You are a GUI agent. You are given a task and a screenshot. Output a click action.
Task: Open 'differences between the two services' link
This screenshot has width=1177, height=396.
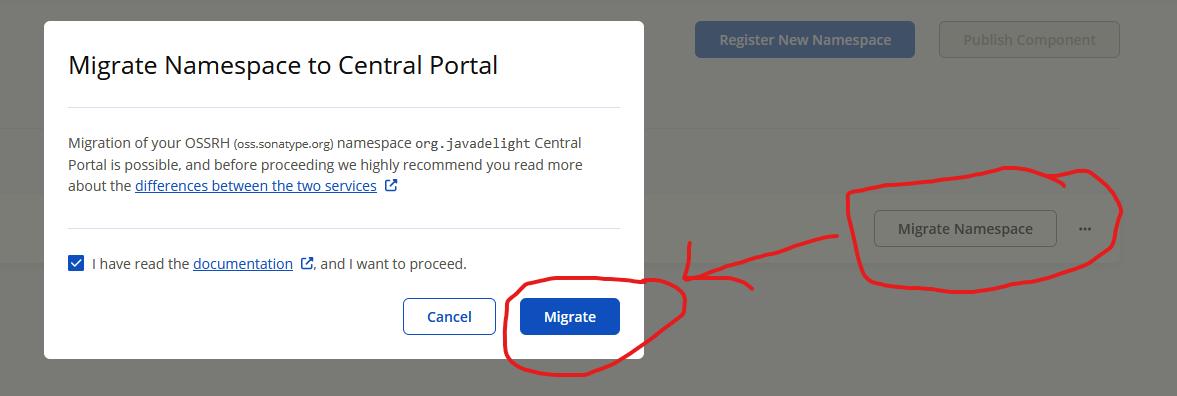click(x=256, y=185)
